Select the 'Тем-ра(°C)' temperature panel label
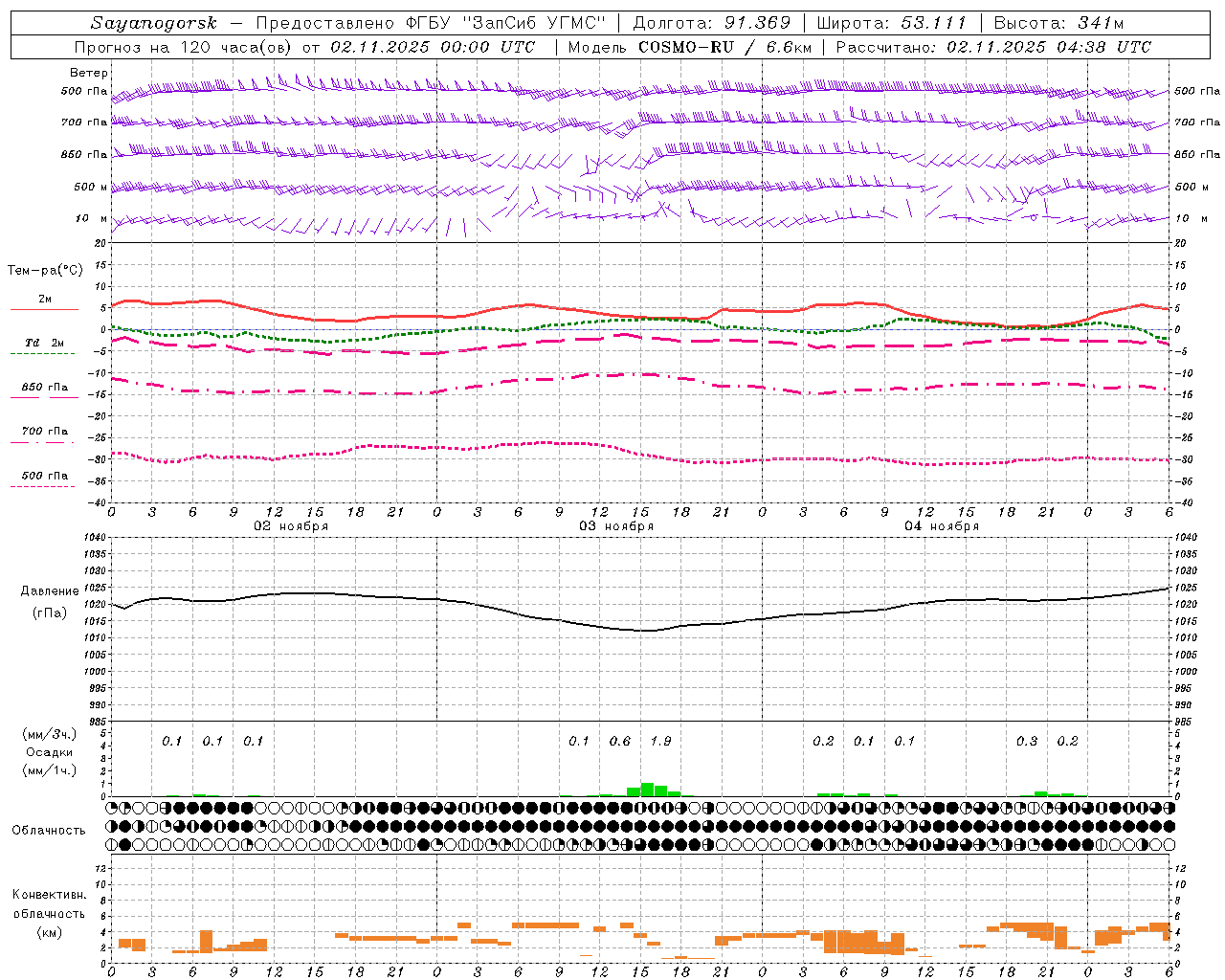The image size is (1225, 980). [45, 271]
